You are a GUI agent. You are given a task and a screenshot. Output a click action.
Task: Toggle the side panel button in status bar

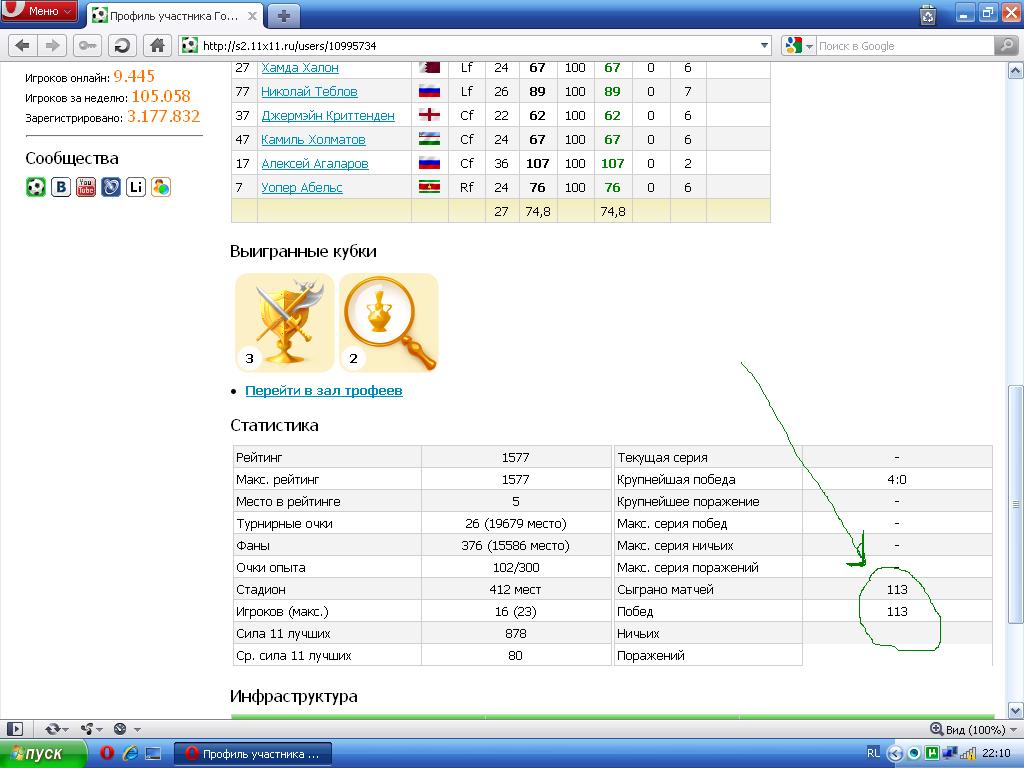[x=14, y=729]
